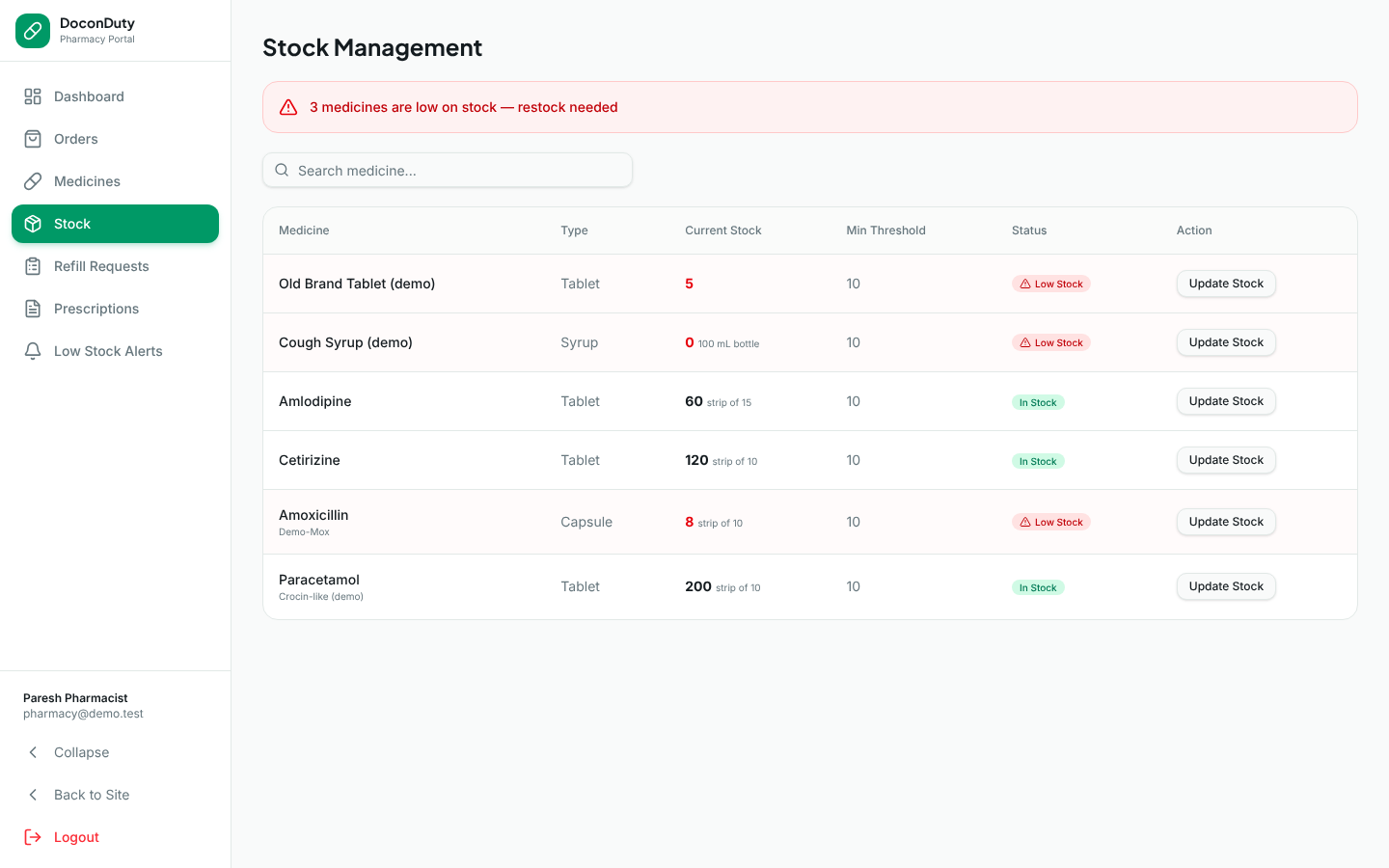
Task: Click the Logout arrow icon
Action: [x=33, y=837]
